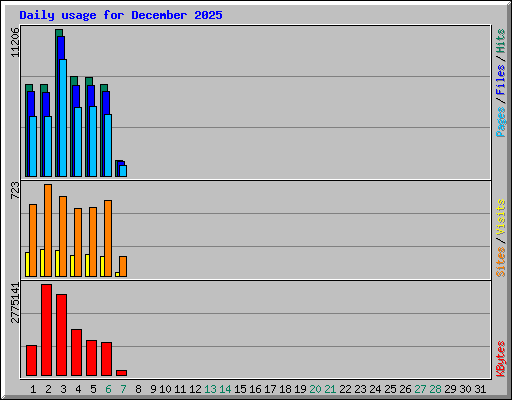Click the day 3 orange sites bar
The height and width of the screenshot is (400, 512).
63,236
